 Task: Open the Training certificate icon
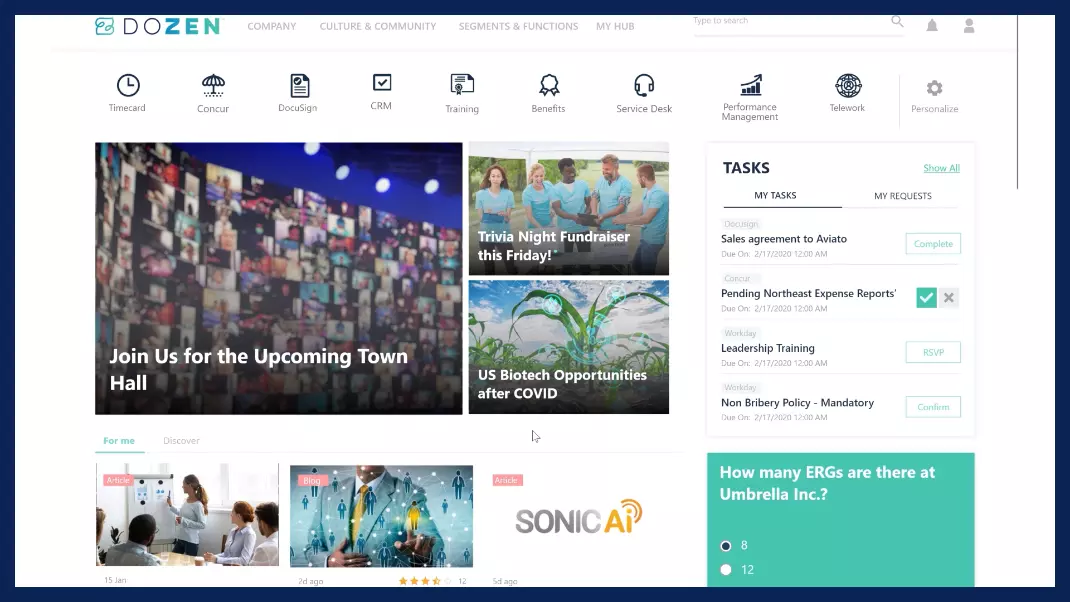(462, 86)
